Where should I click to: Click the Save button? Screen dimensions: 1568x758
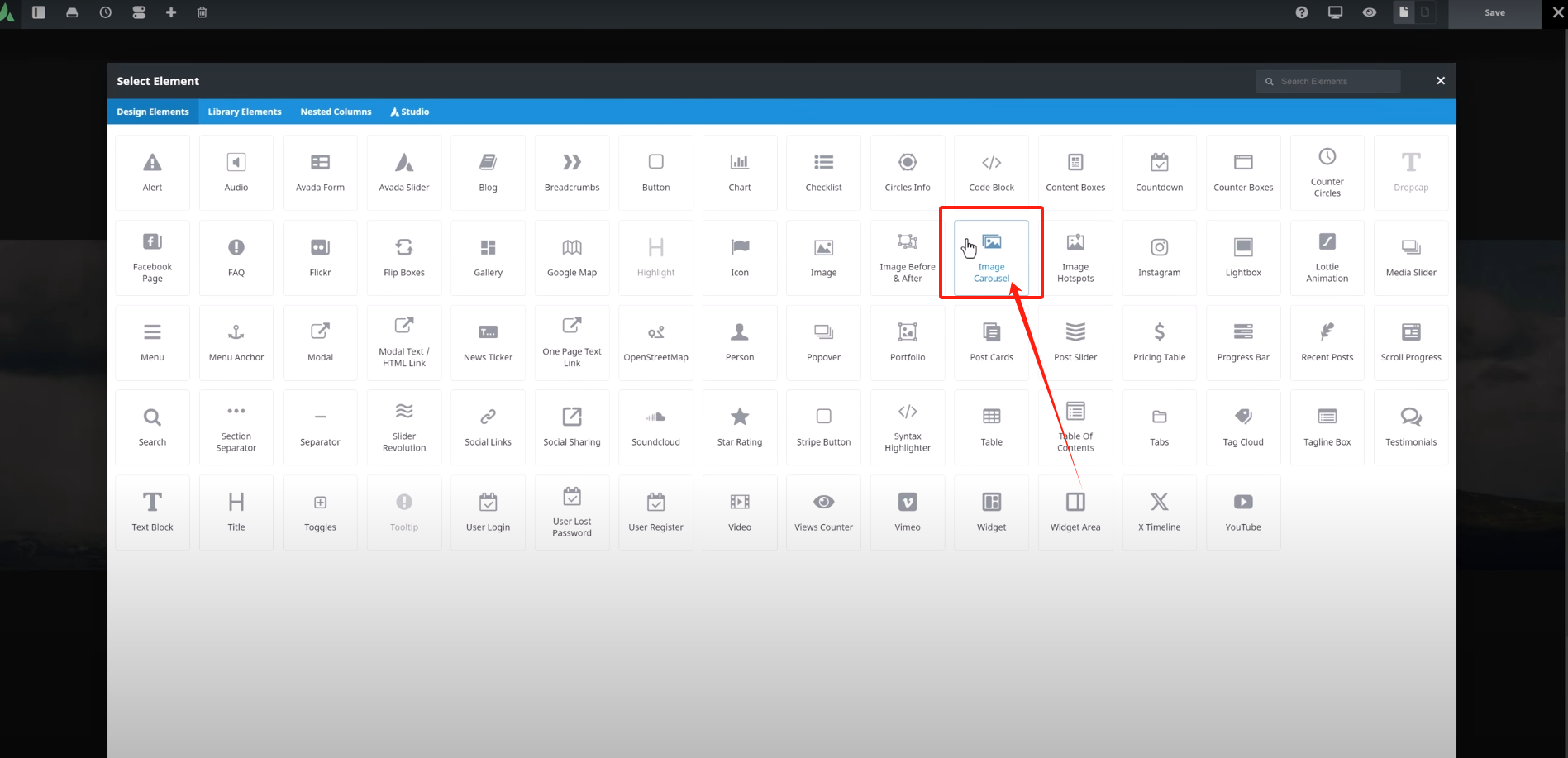pyautogui.click(x=1494, y=12)
